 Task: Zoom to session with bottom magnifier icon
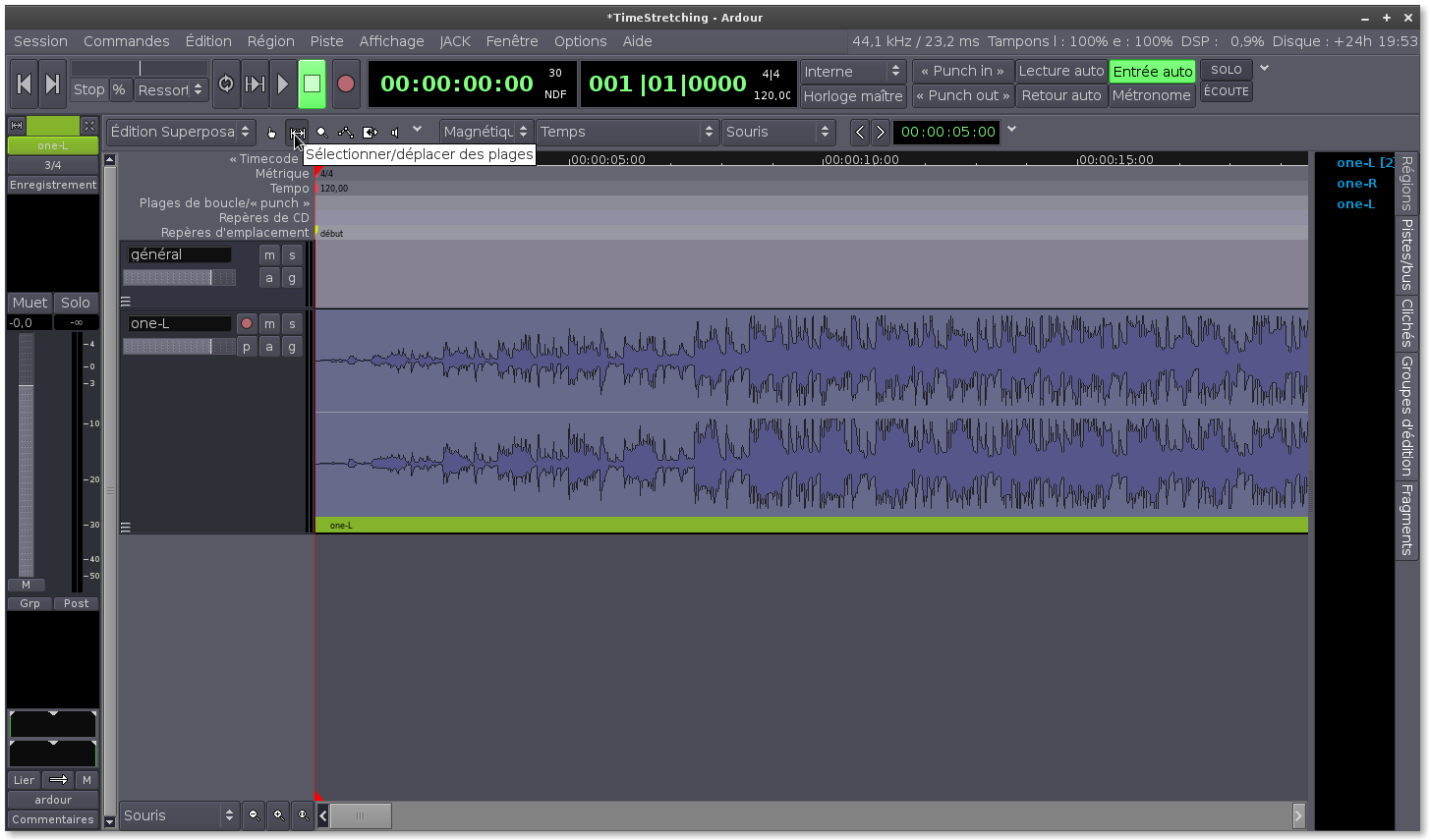click(x=303, y=815)
